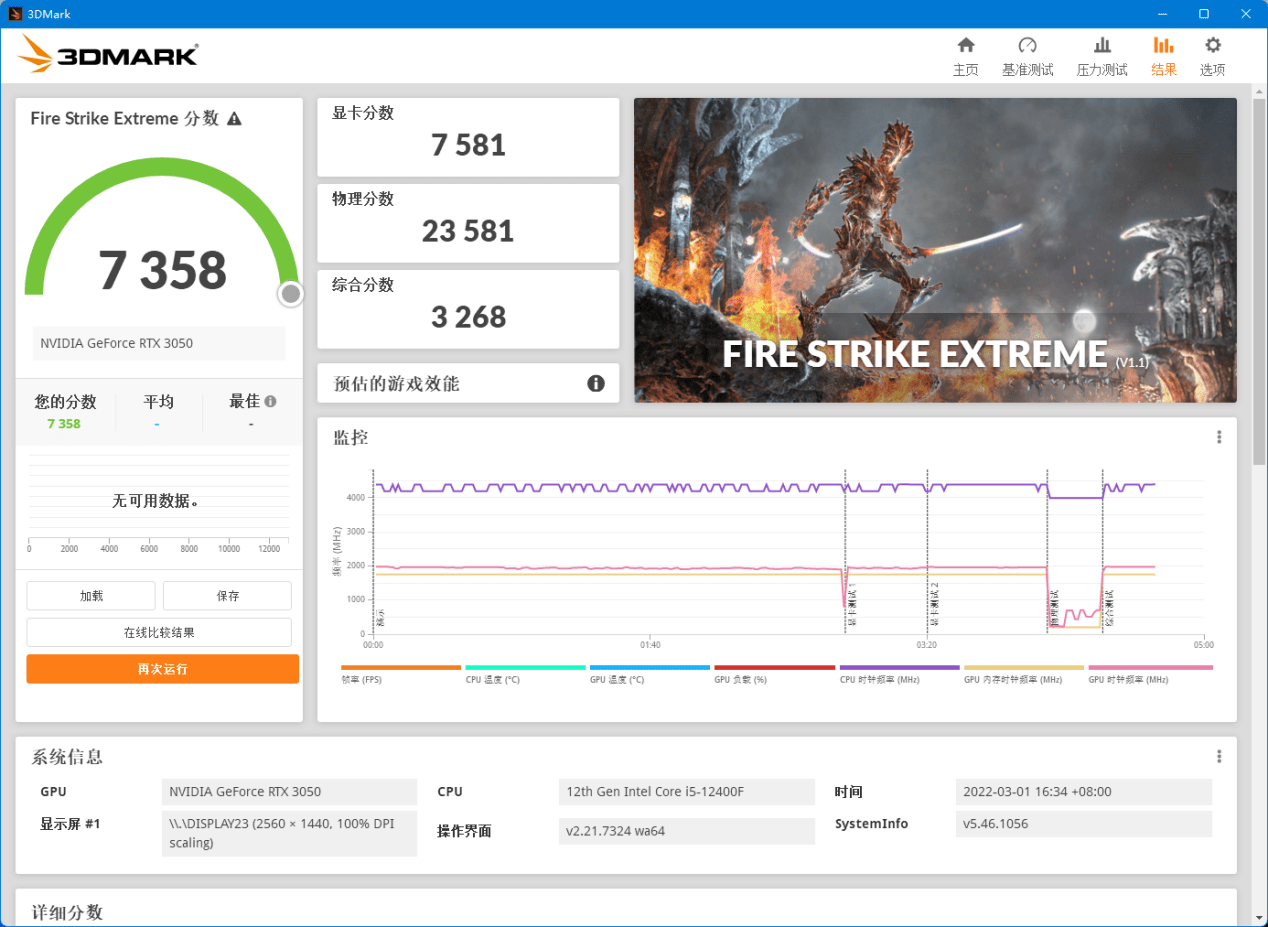The width and height of the screenshot is (1268, 927).
Task: Open 在线比较结果 to compare results online
Action: (x=158, y=632)
